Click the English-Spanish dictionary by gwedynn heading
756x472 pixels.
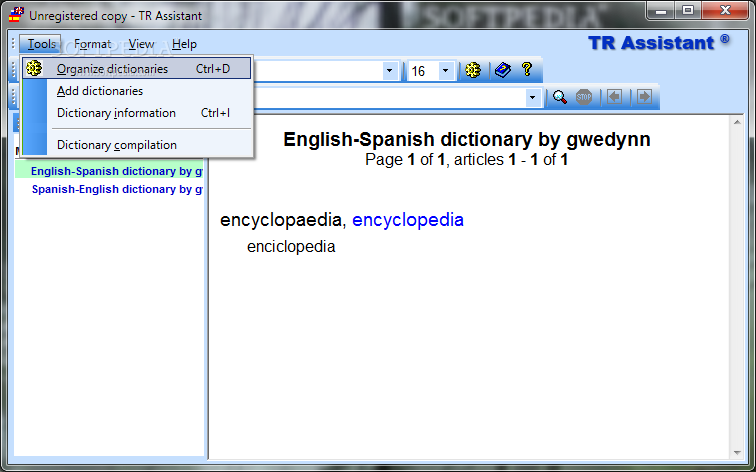[x=467, y=139]
